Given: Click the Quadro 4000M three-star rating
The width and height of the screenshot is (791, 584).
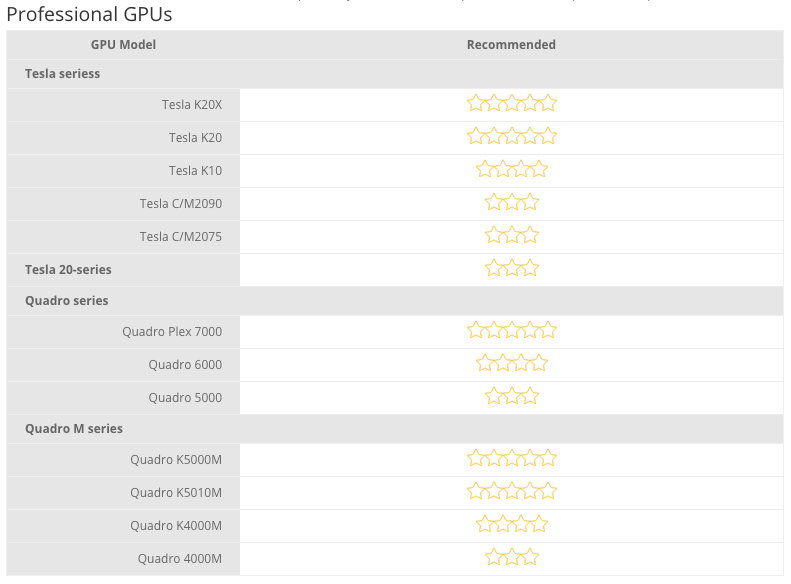Looking at the screenshot, I should point(512,558).
